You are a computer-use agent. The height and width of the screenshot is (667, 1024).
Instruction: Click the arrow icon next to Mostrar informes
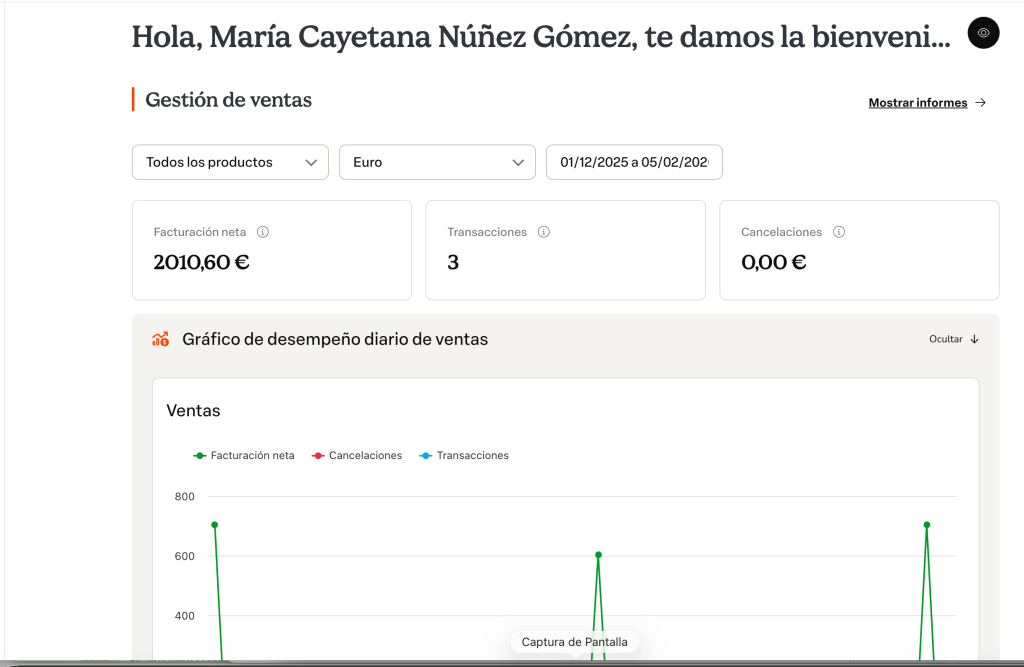point(981,103)
